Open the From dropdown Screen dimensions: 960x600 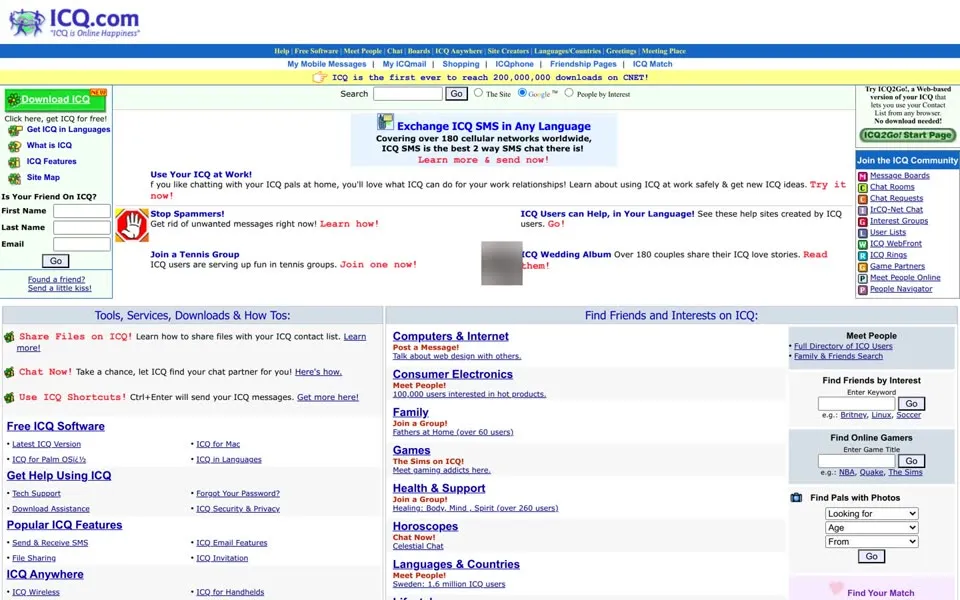click(871, 542)
